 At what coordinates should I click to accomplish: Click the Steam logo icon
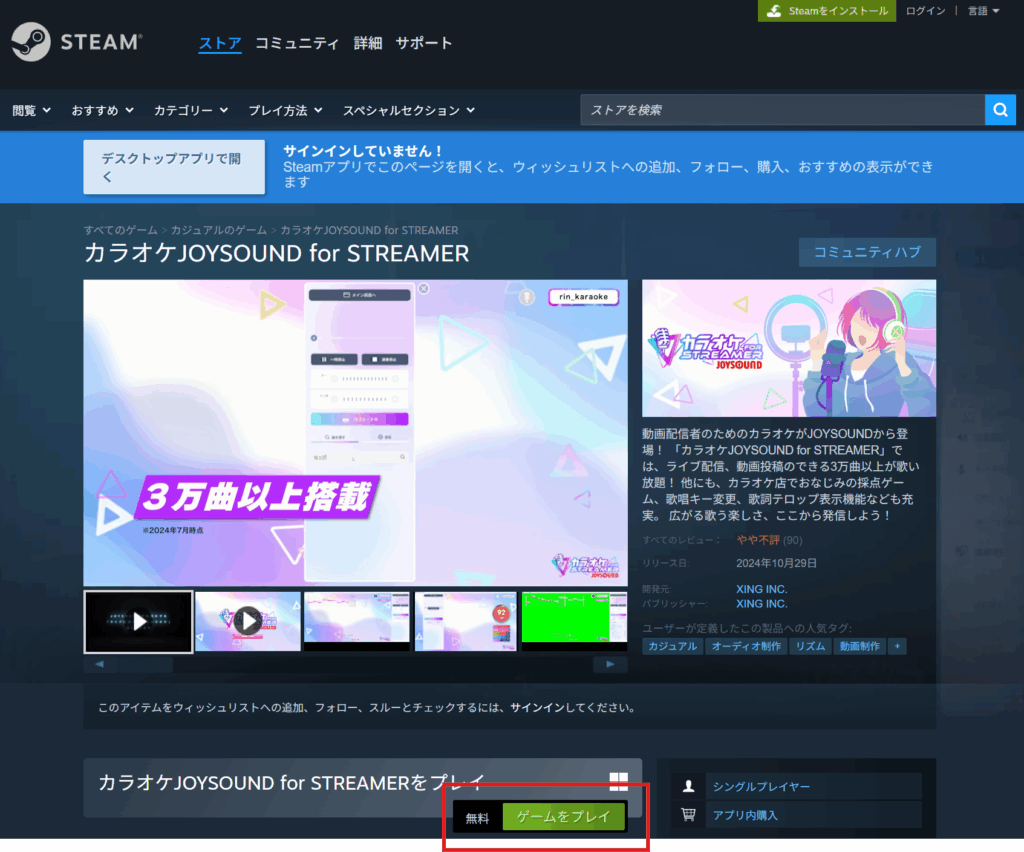click(x=31, y=42)
